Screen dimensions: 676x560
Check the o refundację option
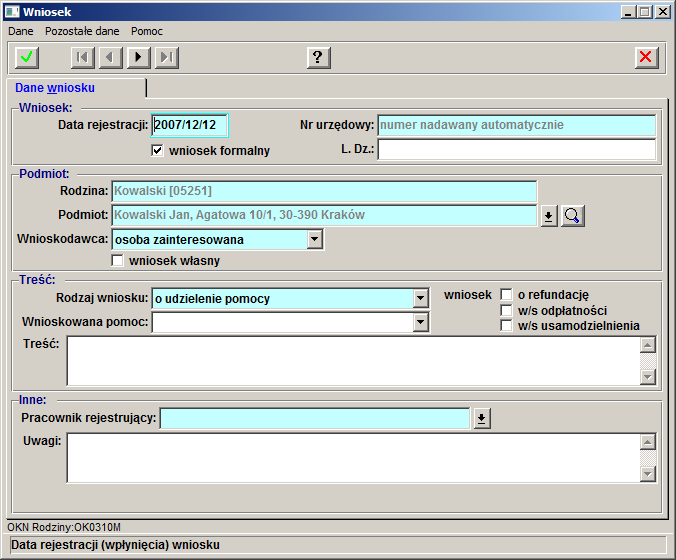pos(506,294)
